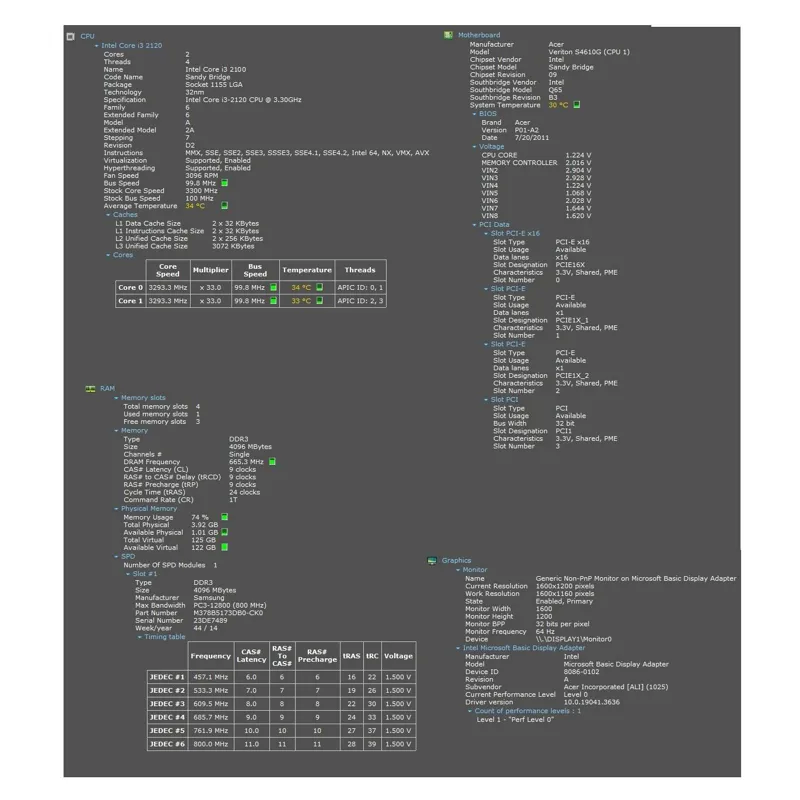The width and height of the screenshot is (800, 800).
Task: Collapse the BIOS subsection
Action: pyautogui.click(x=474, y=114)
